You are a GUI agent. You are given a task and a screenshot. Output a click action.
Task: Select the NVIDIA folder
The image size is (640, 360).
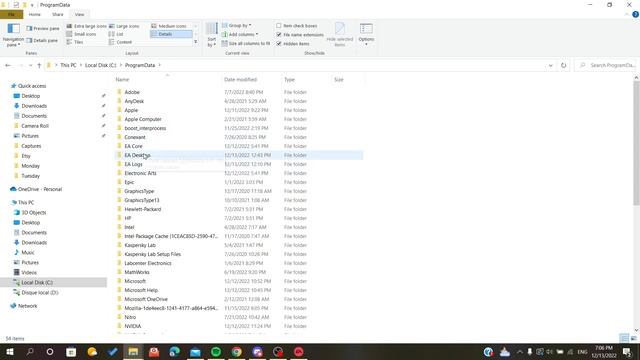pyautogui.click(x=133, y=326)
